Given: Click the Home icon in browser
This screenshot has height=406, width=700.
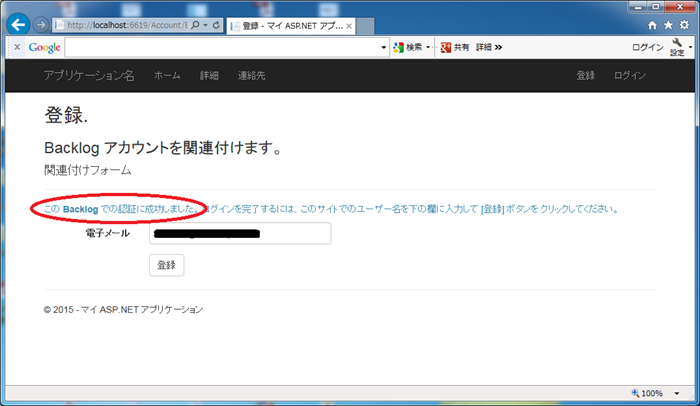Looking at the screenshot, I should point(652,25).
